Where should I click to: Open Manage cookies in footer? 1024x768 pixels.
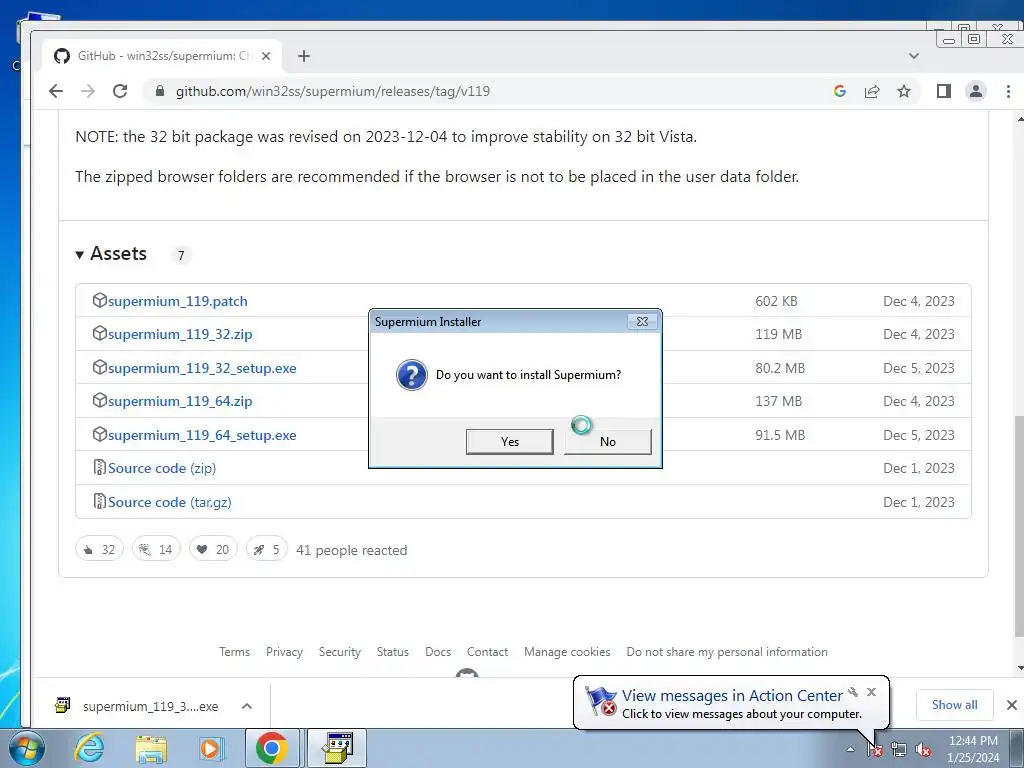coord(567,652)
